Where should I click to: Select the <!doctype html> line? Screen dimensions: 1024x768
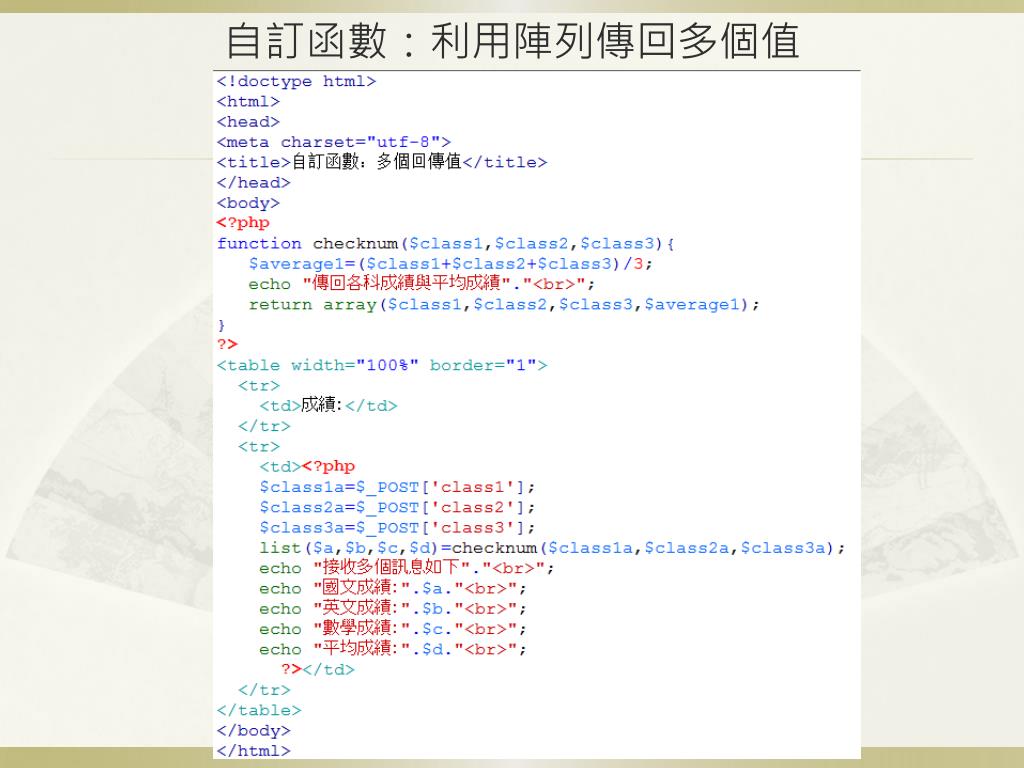pyautogui.click(x=296, y=82)
